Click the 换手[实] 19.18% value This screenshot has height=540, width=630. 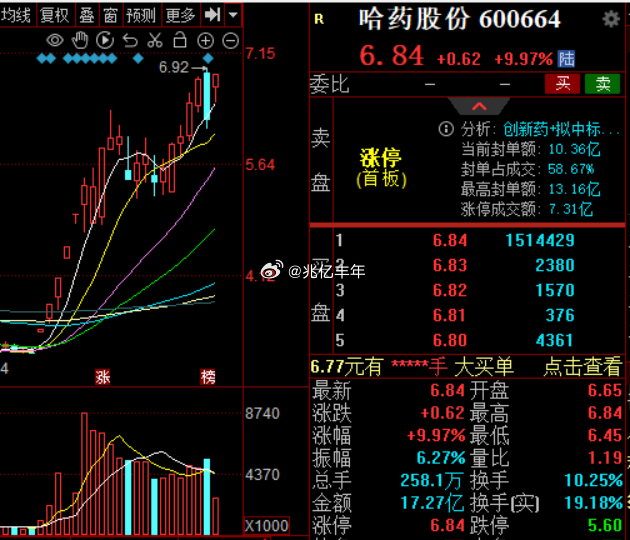tap(593, 503)
